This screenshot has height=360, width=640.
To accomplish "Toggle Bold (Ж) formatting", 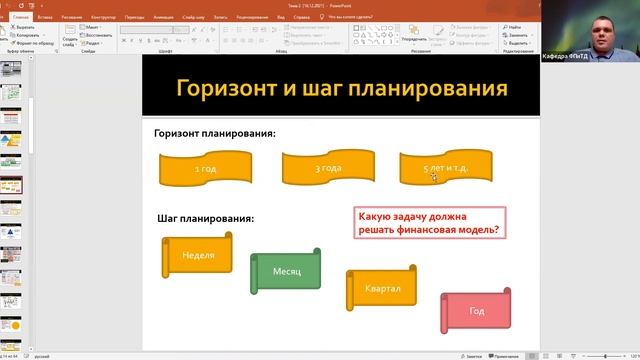I will (124, 41).
